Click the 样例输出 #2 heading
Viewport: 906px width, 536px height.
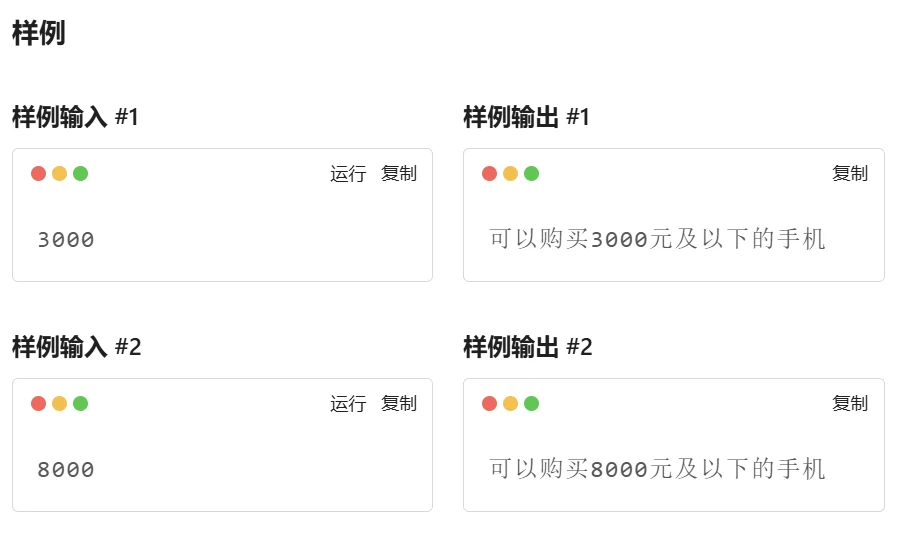[528, 347]
